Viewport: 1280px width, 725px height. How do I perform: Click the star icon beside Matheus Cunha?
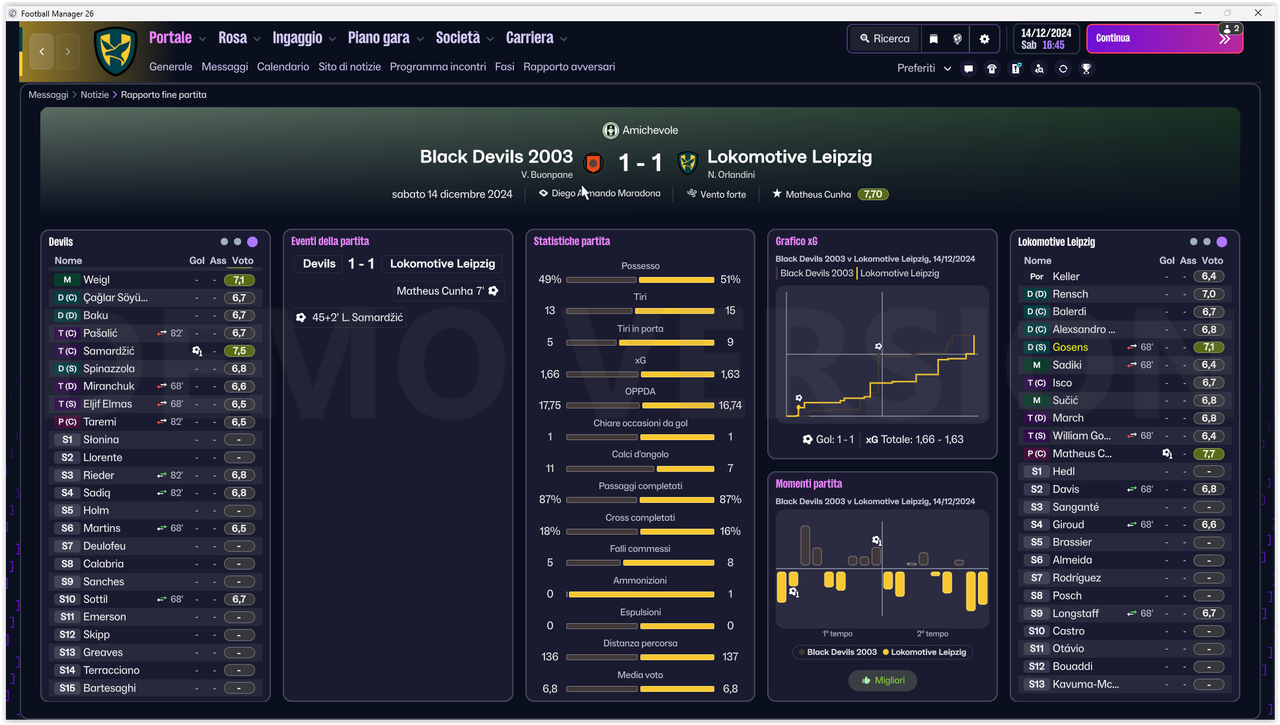(777, 194)
